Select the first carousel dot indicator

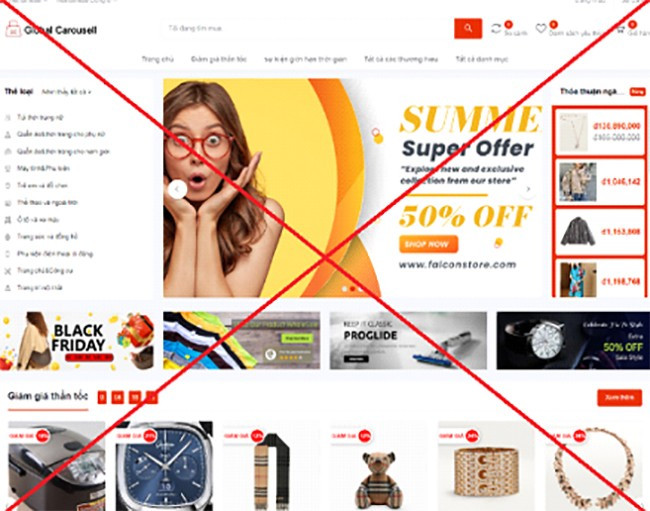click(344, 289)
